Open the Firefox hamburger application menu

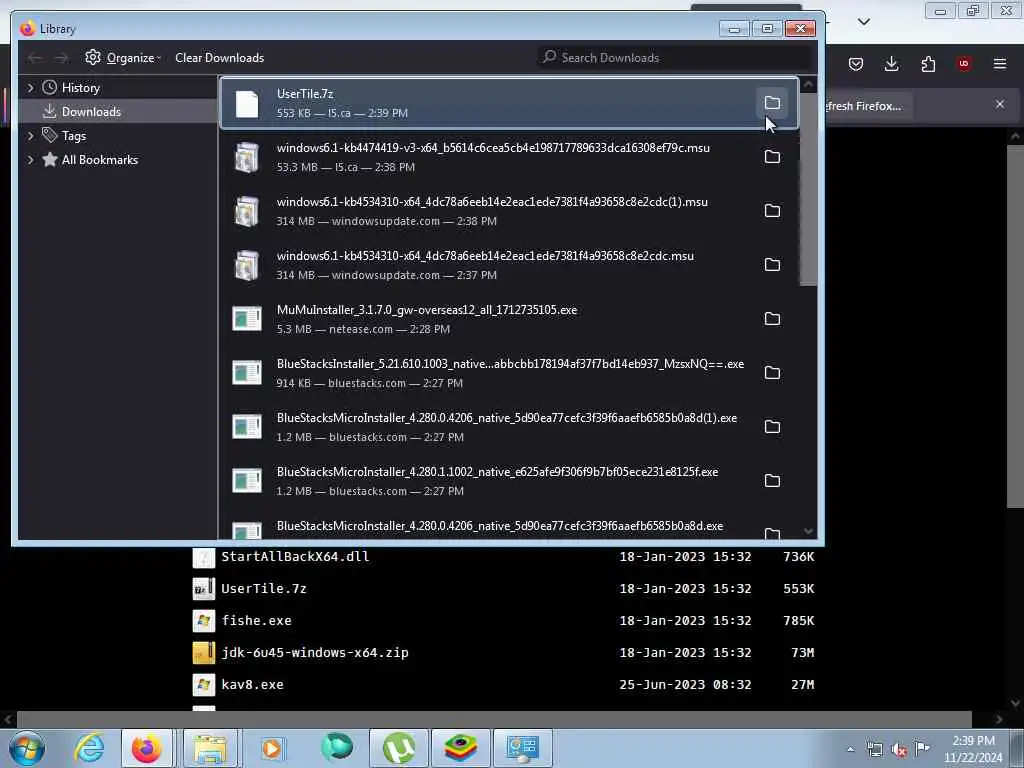point(1000,64)
